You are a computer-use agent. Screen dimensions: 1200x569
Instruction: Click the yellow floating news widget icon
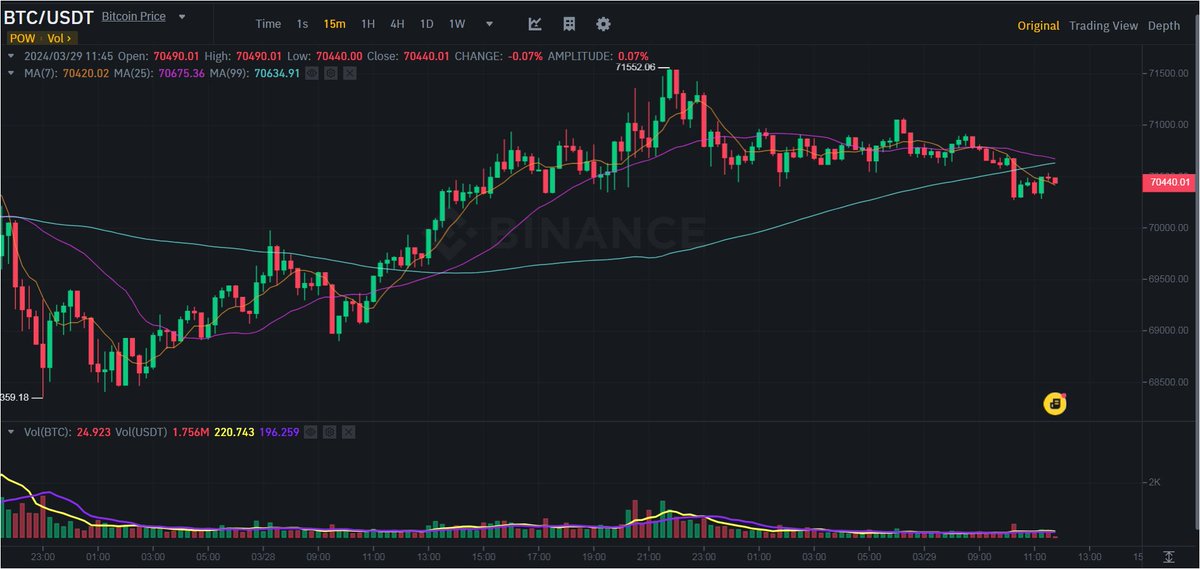1054,403
